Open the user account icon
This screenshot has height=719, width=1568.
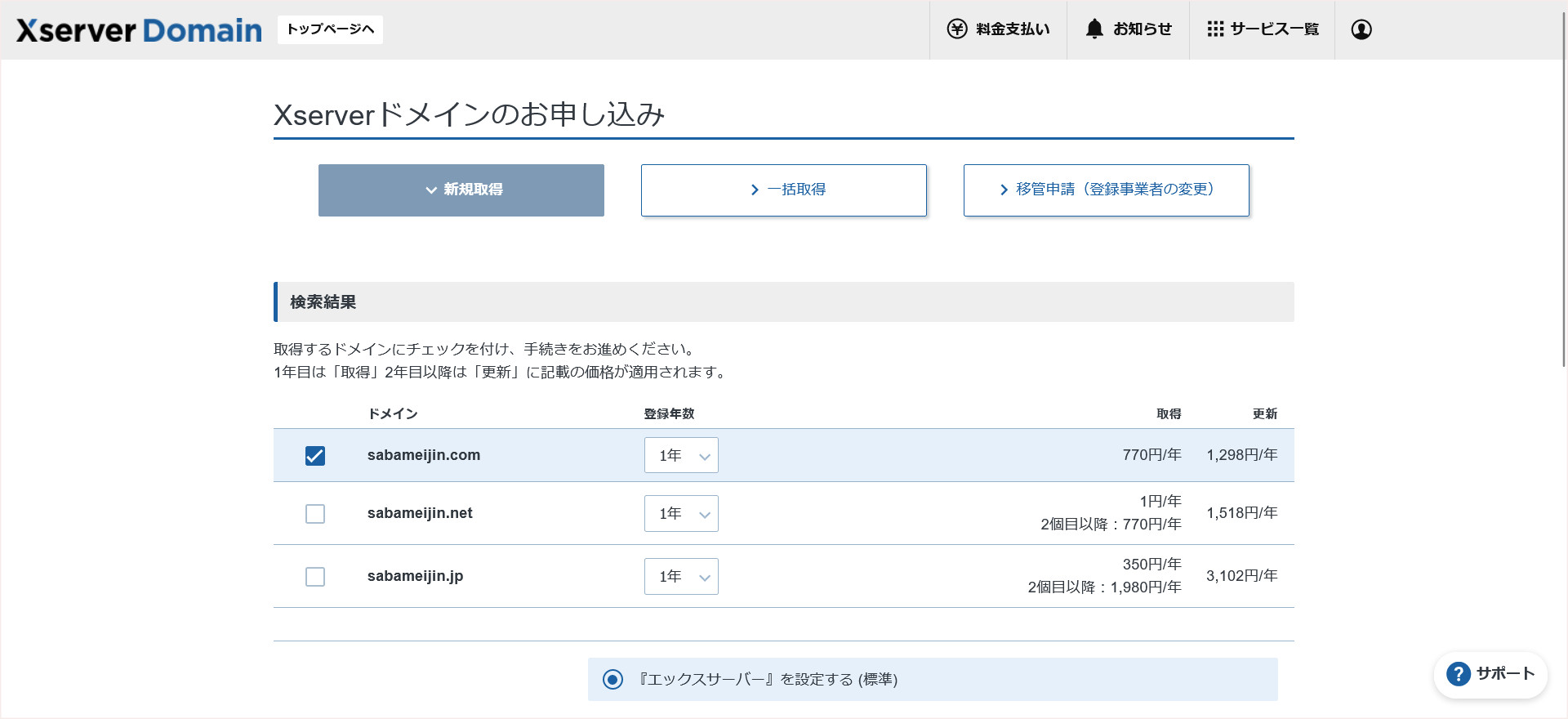(x=1361, y=29)
